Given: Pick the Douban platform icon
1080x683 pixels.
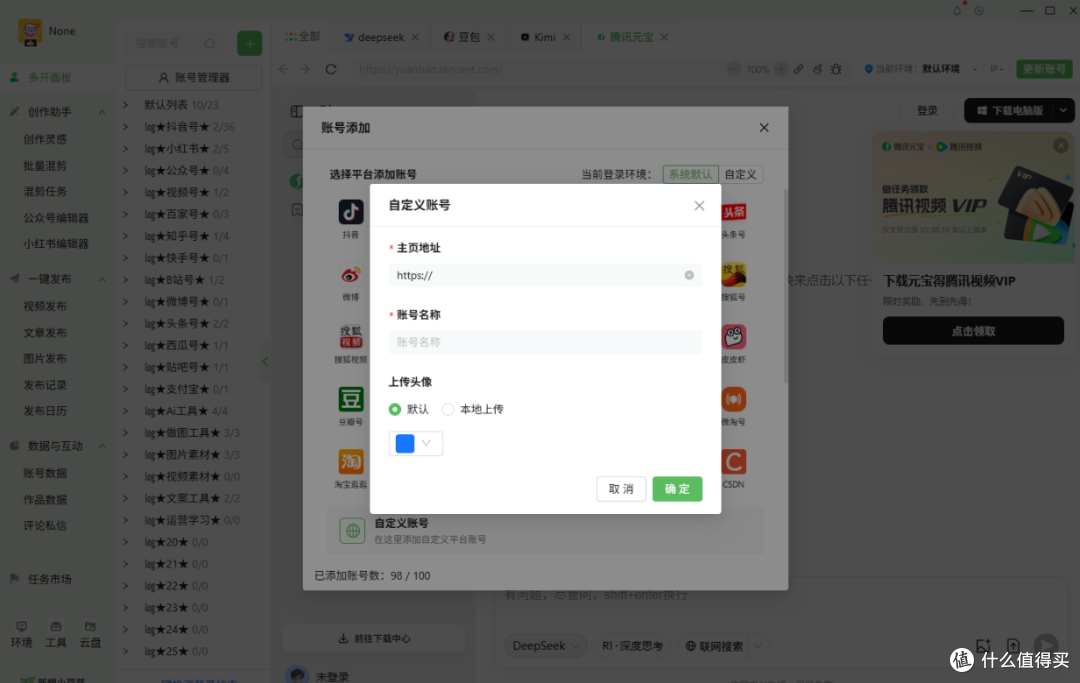Looking at the screenshot, I should pos(351,399).
